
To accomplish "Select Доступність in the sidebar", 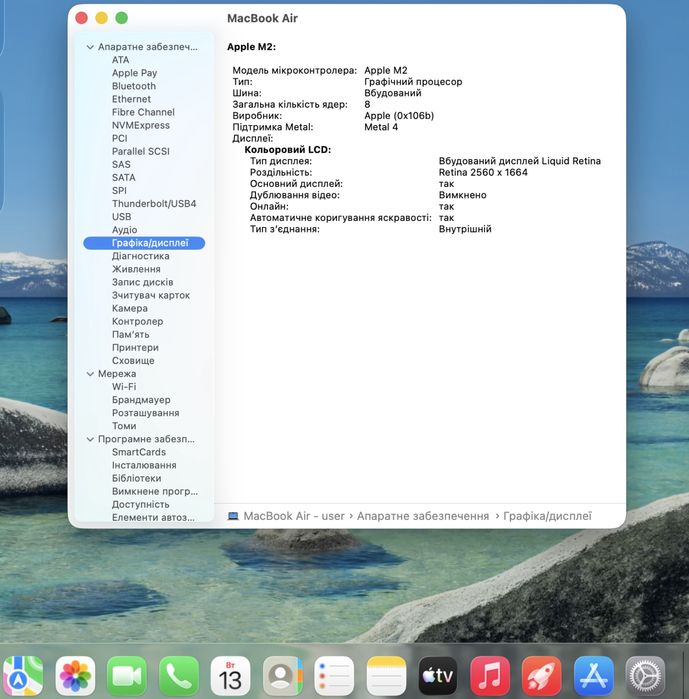I will tap(140, 504).
